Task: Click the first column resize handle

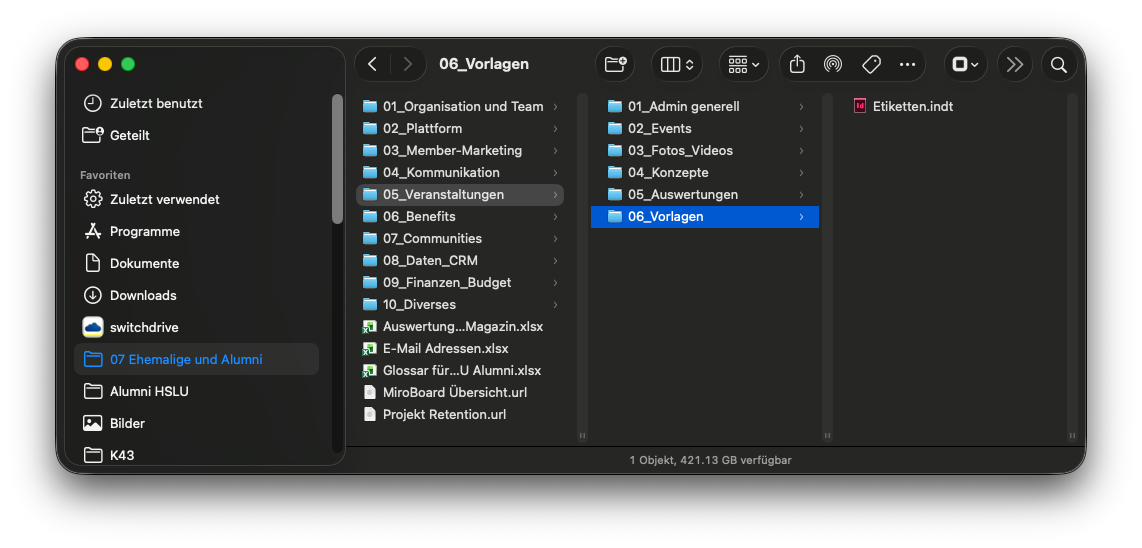Action: coord(582,435)
